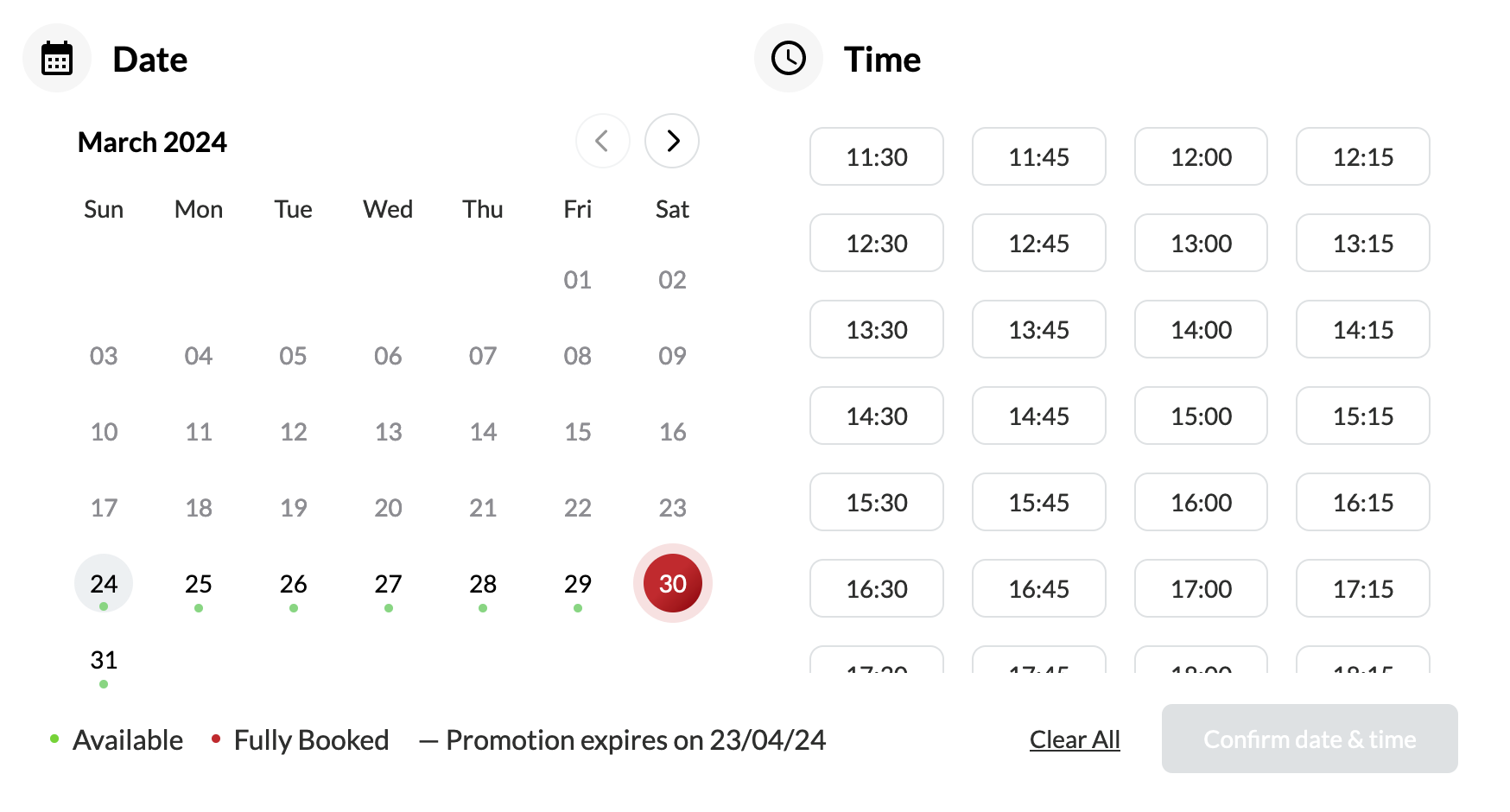
Task: Pick March 25 as the date
Action: 199,584
